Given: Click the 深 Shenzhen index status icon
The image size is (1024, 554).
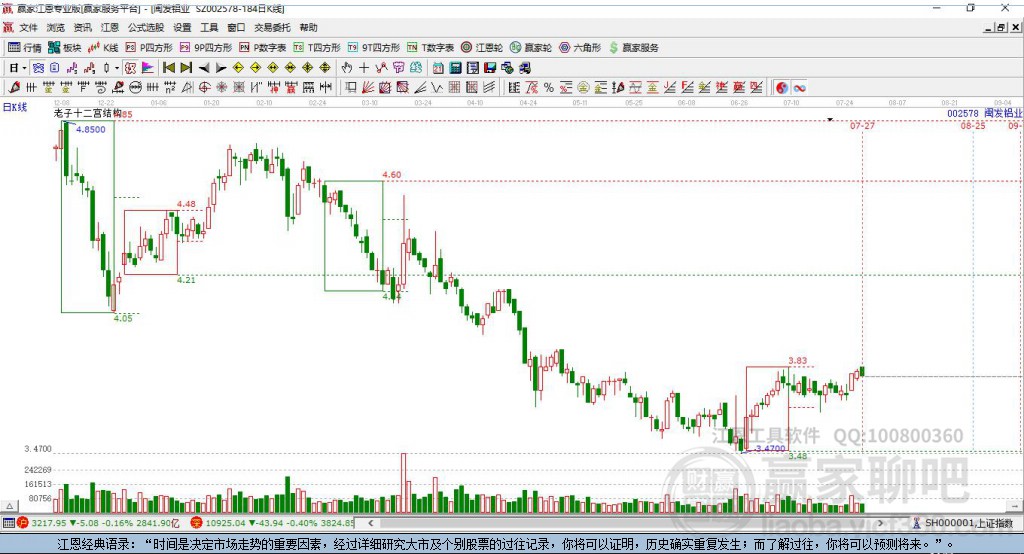Looking at the screenshot, I should coord(196,523).
